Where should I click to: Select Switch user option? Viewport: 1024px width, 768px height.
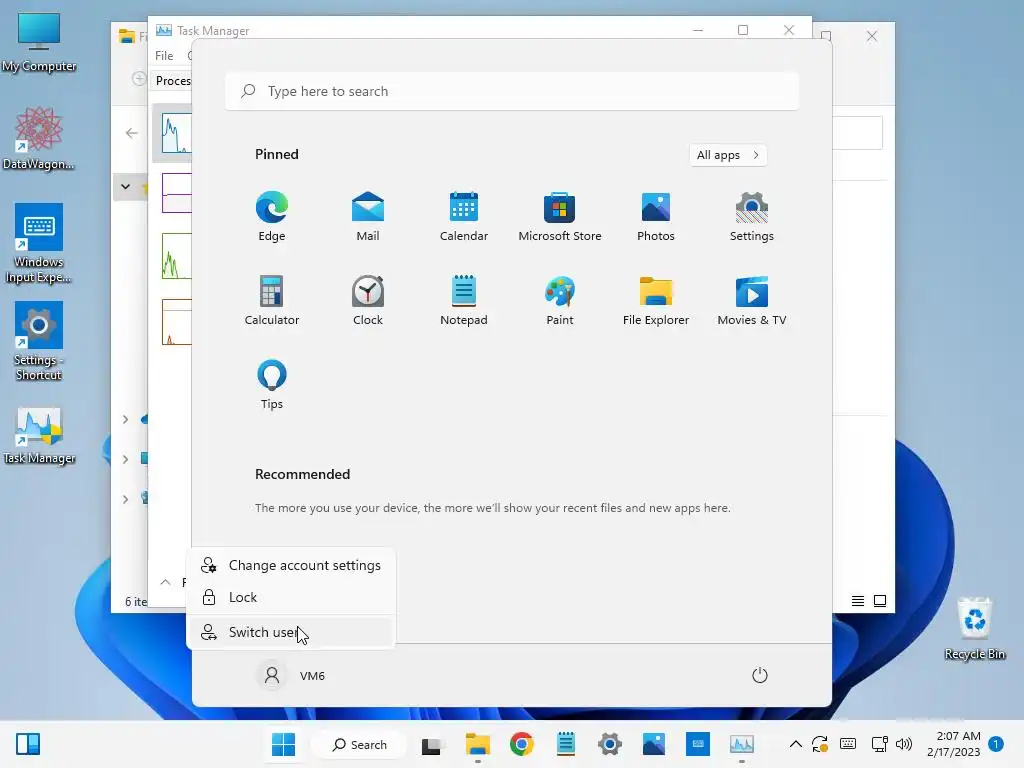[291, 632]
